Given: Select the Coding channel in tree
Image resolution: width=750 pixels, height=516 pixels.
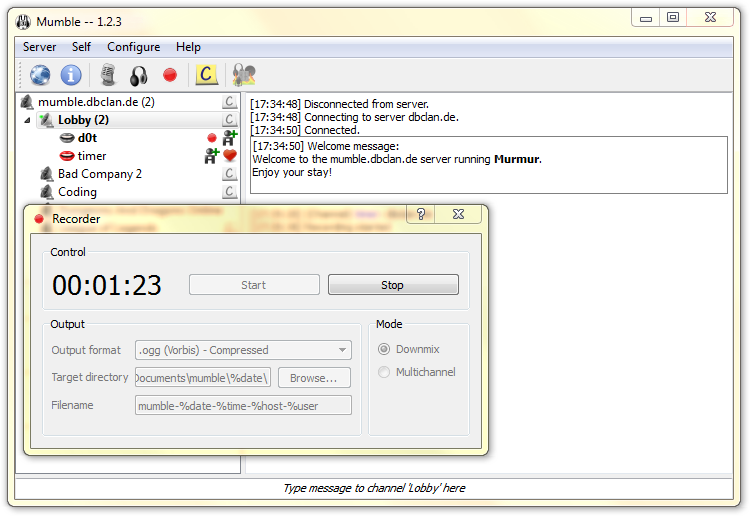Looking at the screenshot, I should (77, 192).
